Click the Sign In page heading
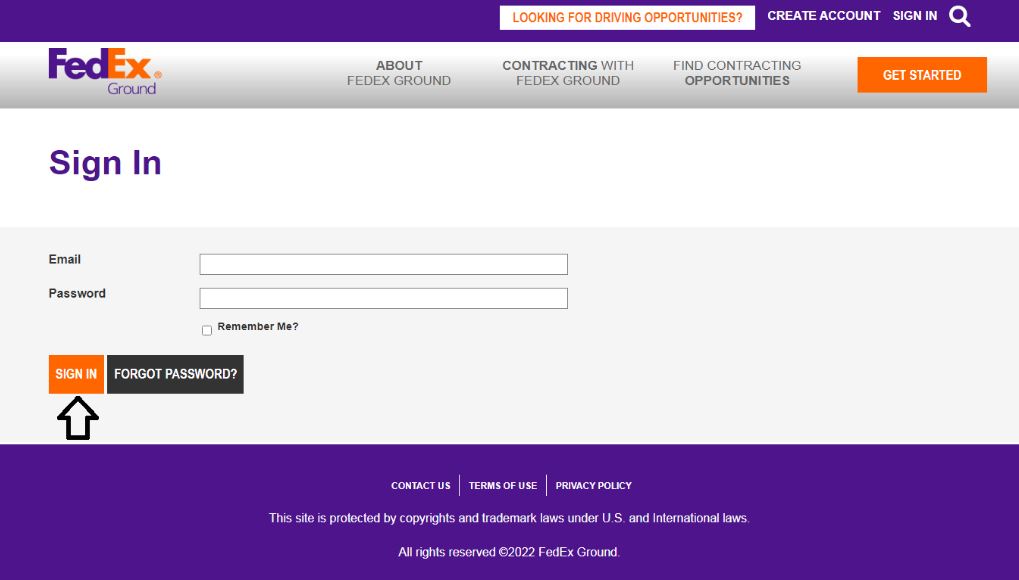This screenshot has height=580, width=1019. click(105, 163)
